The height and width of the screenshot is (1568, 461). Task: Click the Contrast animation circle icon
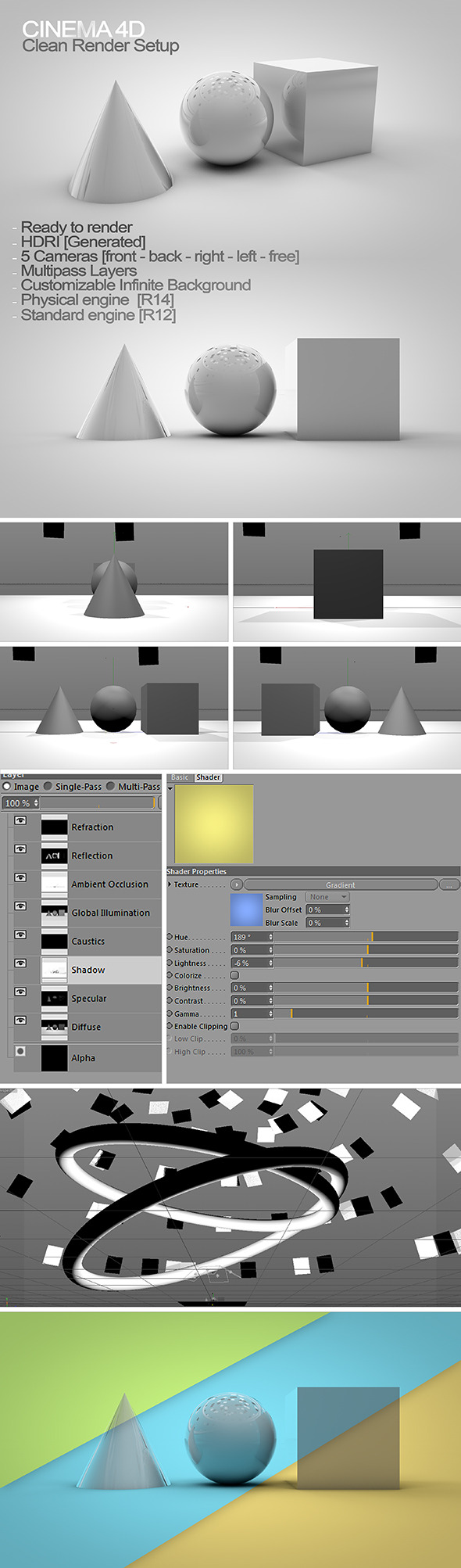(170, 1000)
